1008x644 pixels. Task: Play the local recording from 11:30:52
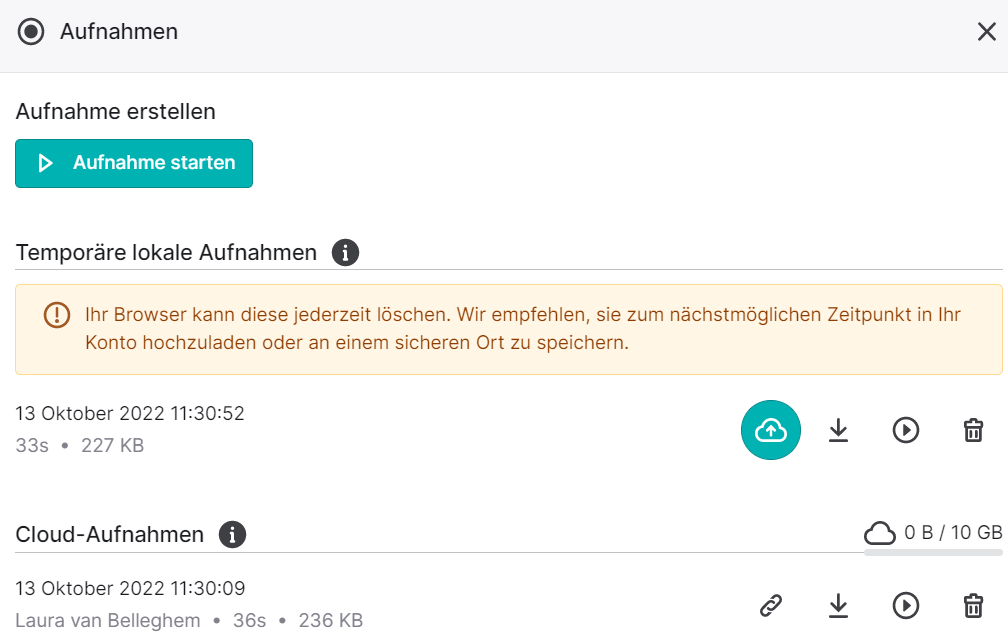pyautogui.click(x=906, y=430)
